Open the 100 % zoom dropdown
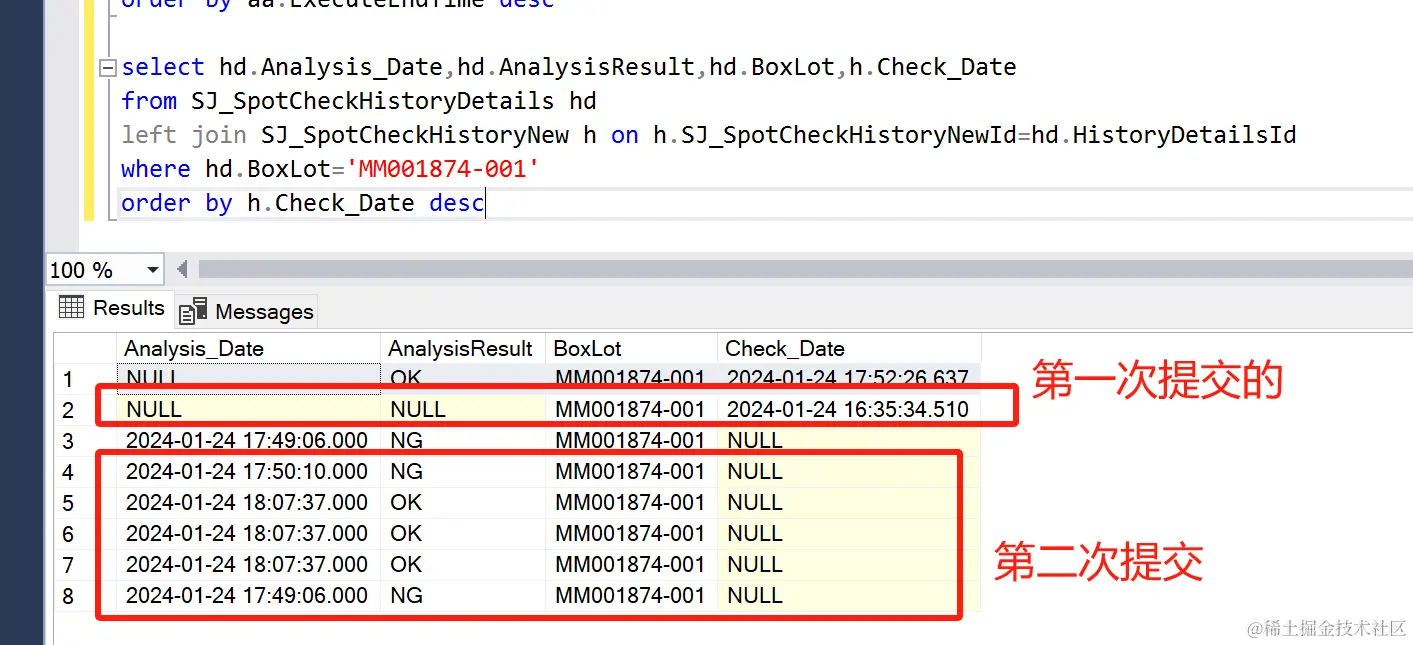This screenshot has width=1413, height=645. pos(152,270)
